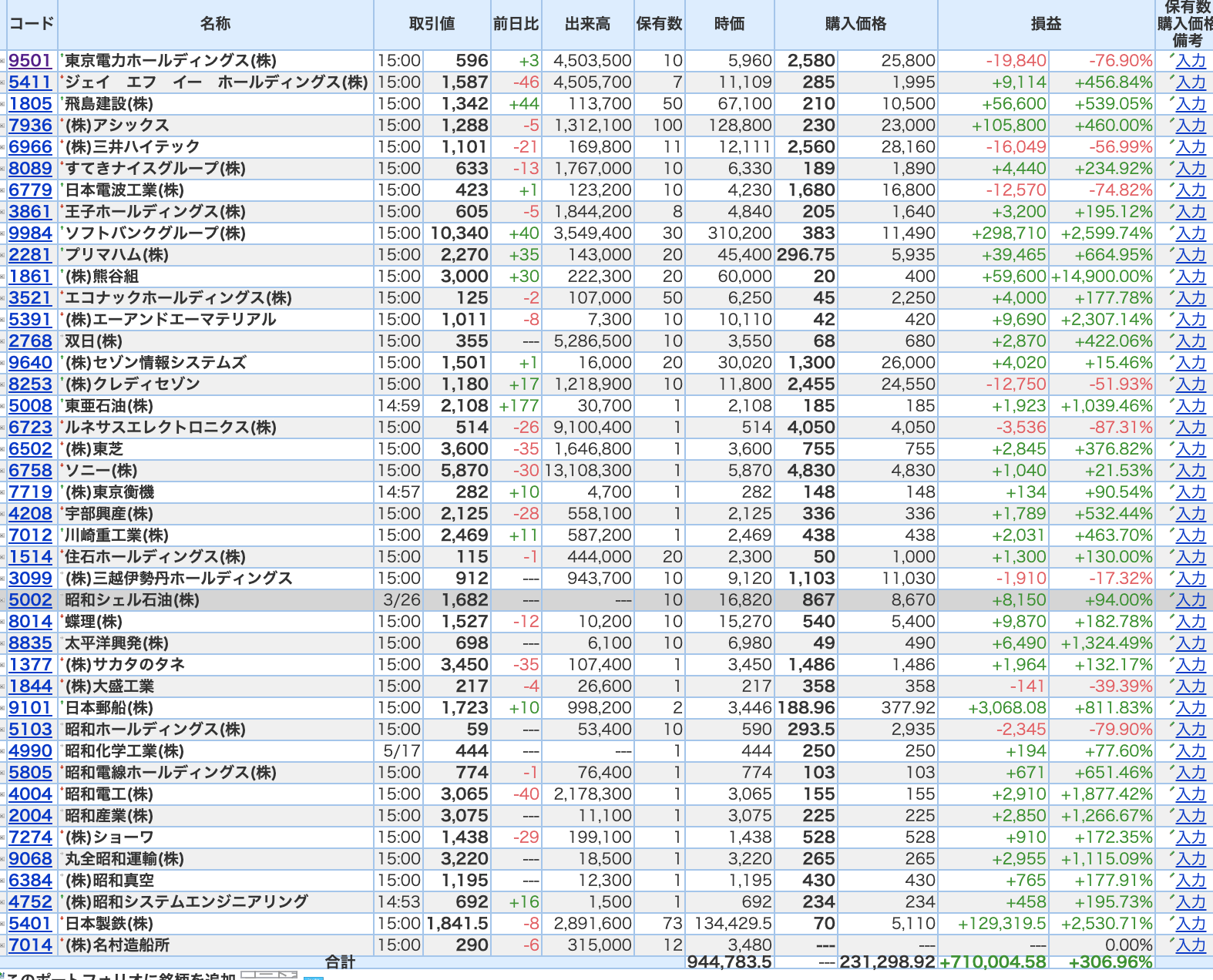Click trade price 10,340
Image resolution: width=1213 pixels, height=980 pixels.
459,233
